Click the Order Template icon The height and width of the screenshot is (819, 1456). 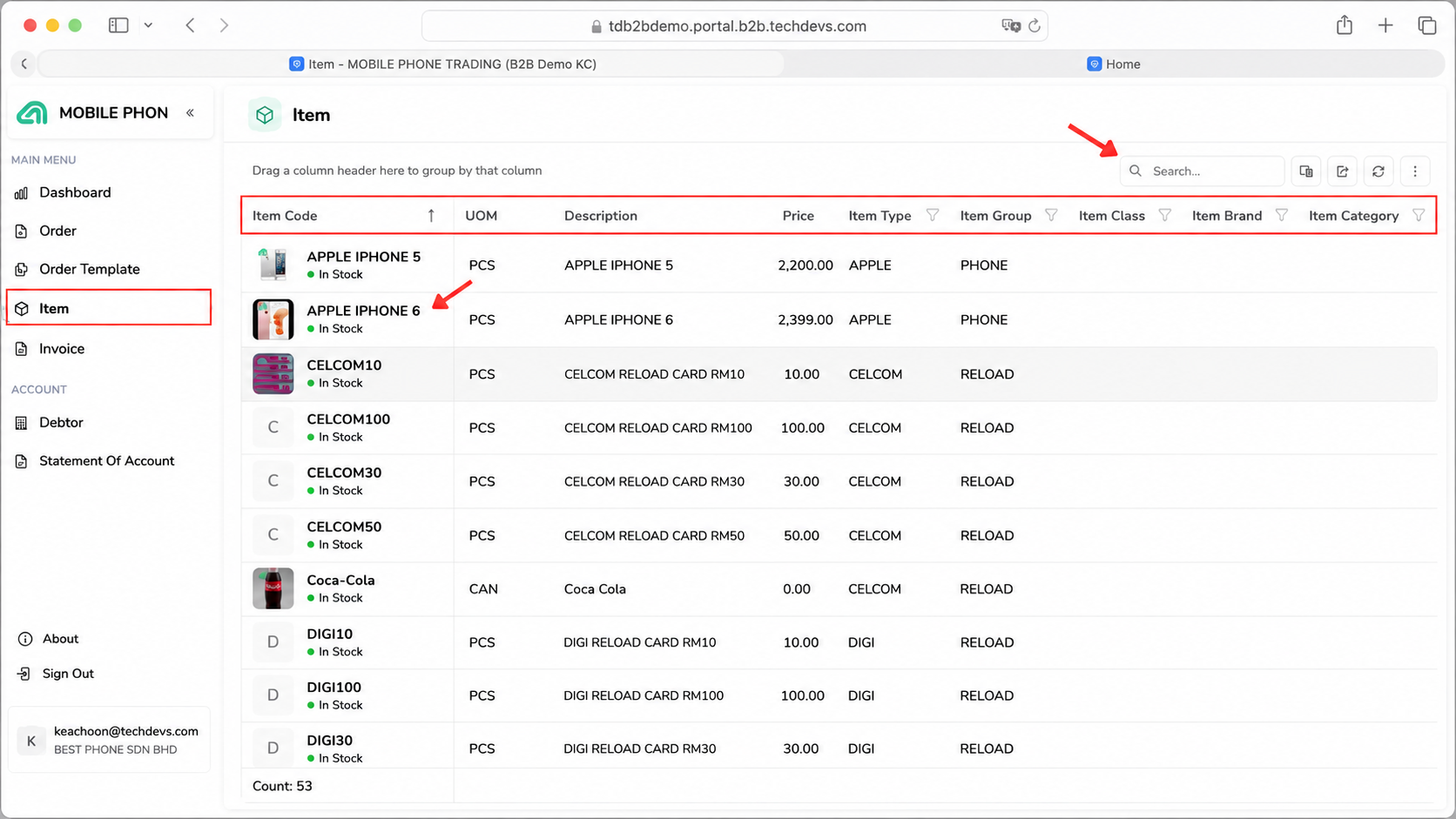22,270
